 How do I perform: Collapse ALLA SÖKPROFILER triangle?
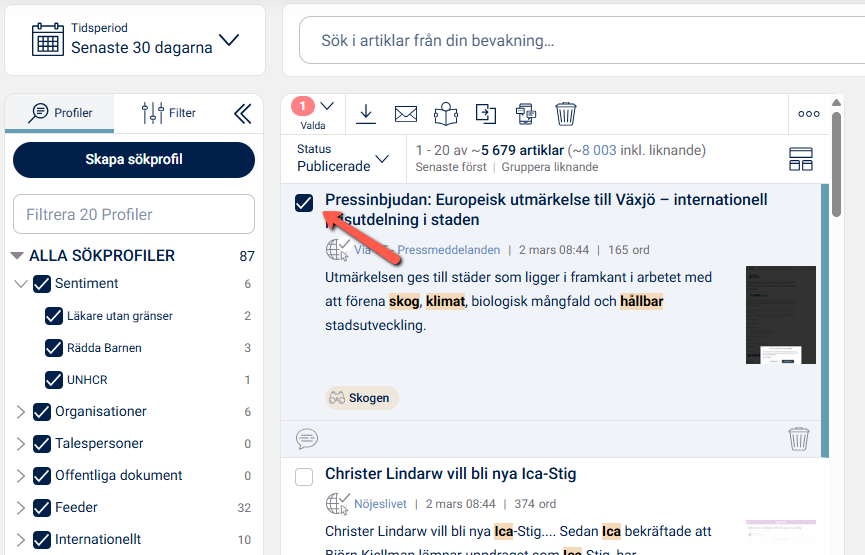click(x=17, y=255)
